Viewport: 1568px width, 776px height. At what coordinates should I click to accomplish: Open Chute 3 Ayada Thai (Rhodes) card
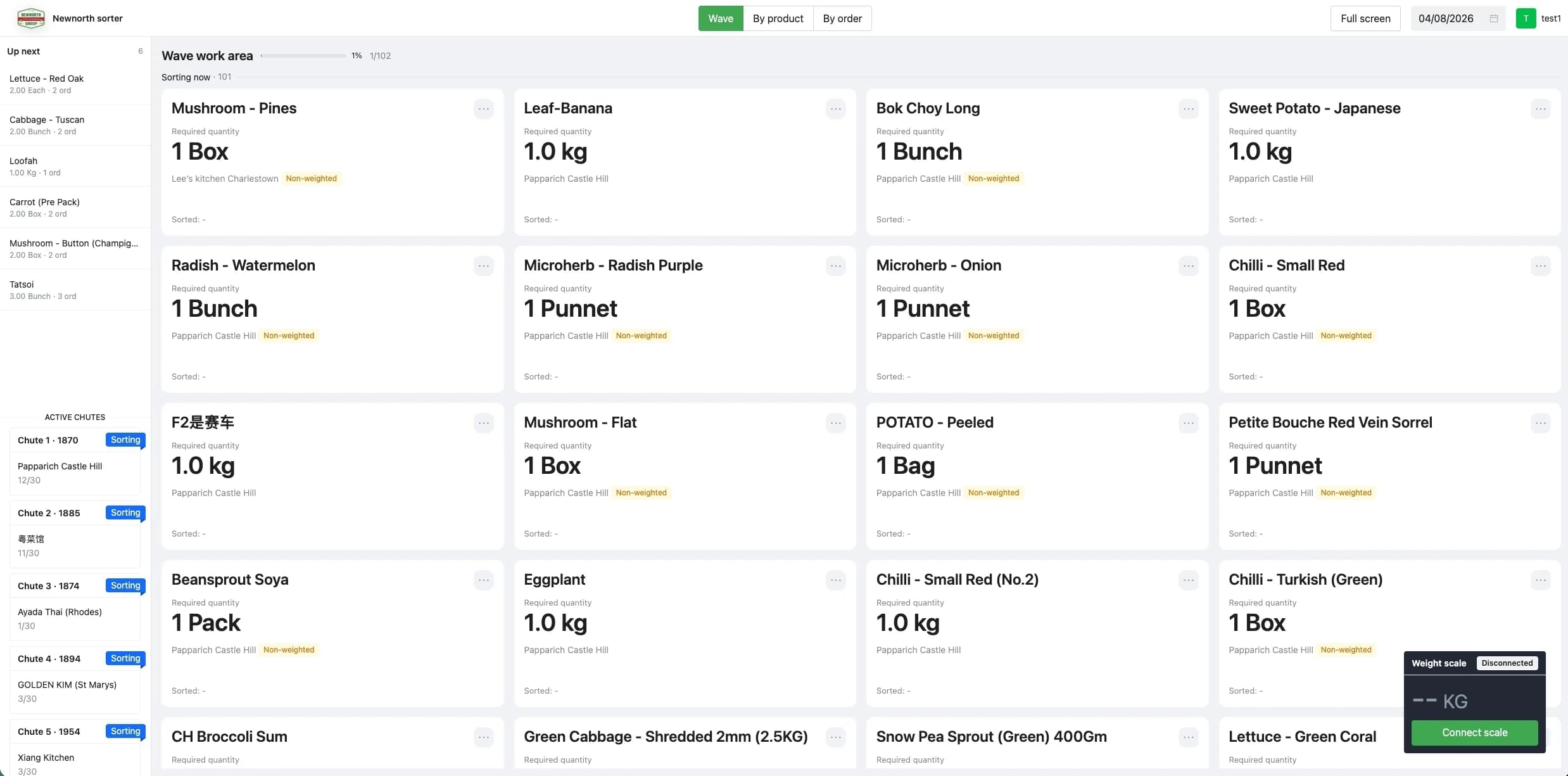tap(75, 607)
